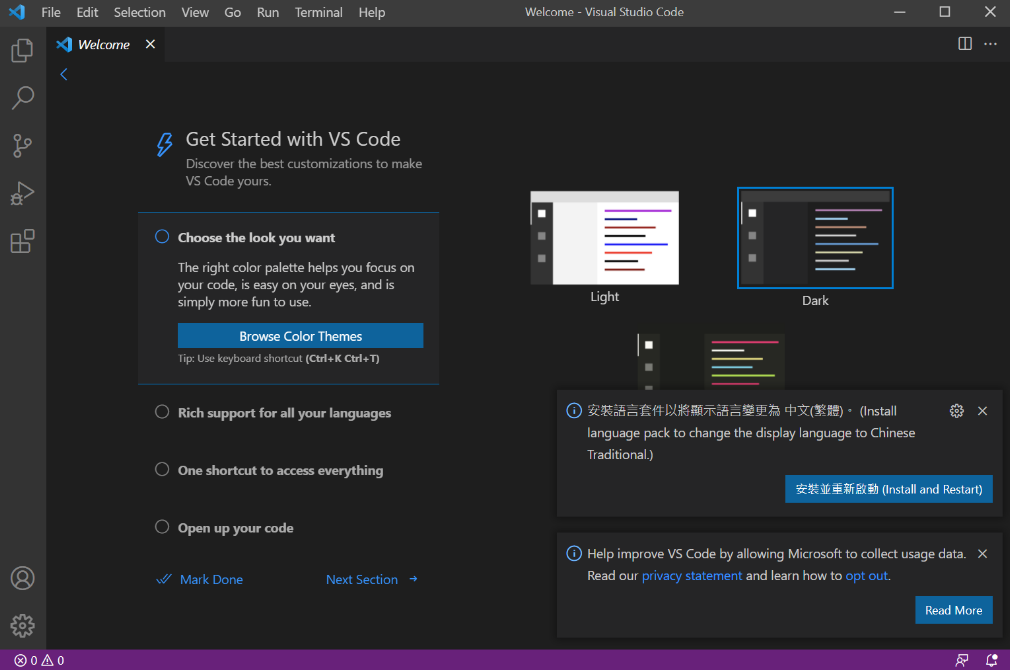Open the Accounts menu icon
Screen dimensions: 1010x670
coord(23,578)
